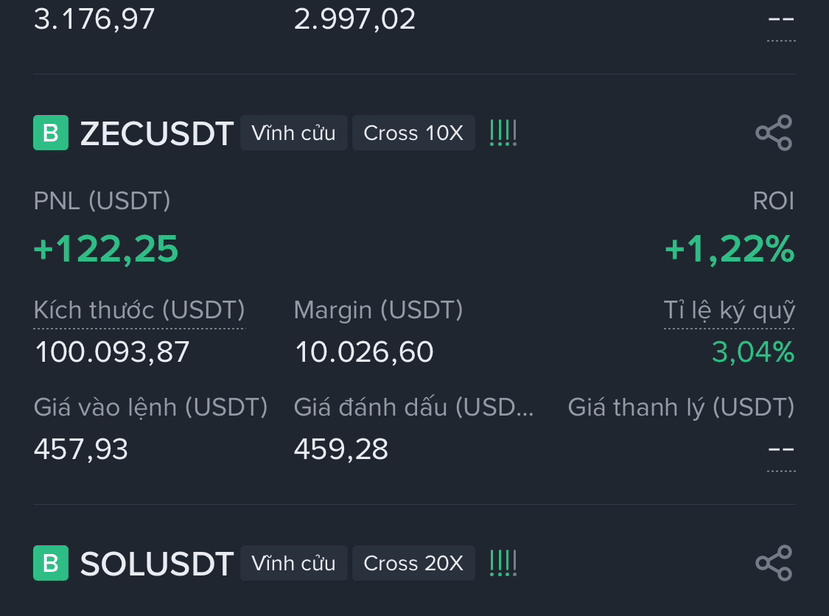Share the ZECUSDT position
The width and height of the screenshot is (829, 616).
point(774,133)
